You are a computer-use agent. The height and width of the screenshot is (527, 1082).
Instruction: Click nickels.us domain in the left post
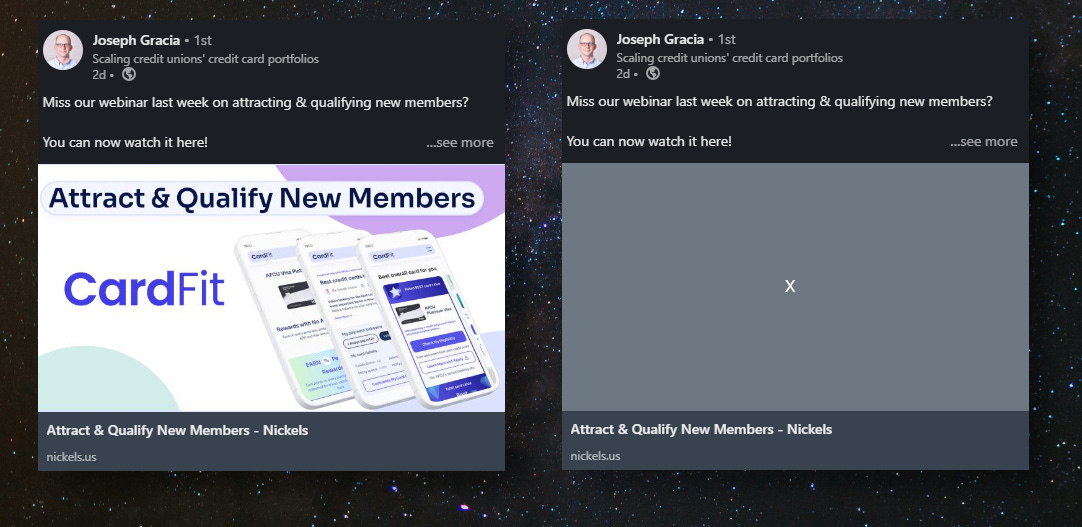tap(71, 457)
